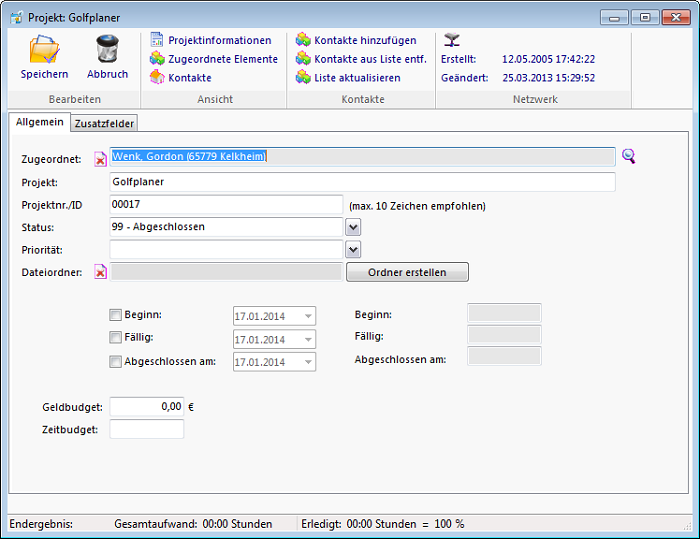Click the Status field 99 - Abgeschlossen
Viewport: 700px width, 539px height.
click(x=226, y=227)
